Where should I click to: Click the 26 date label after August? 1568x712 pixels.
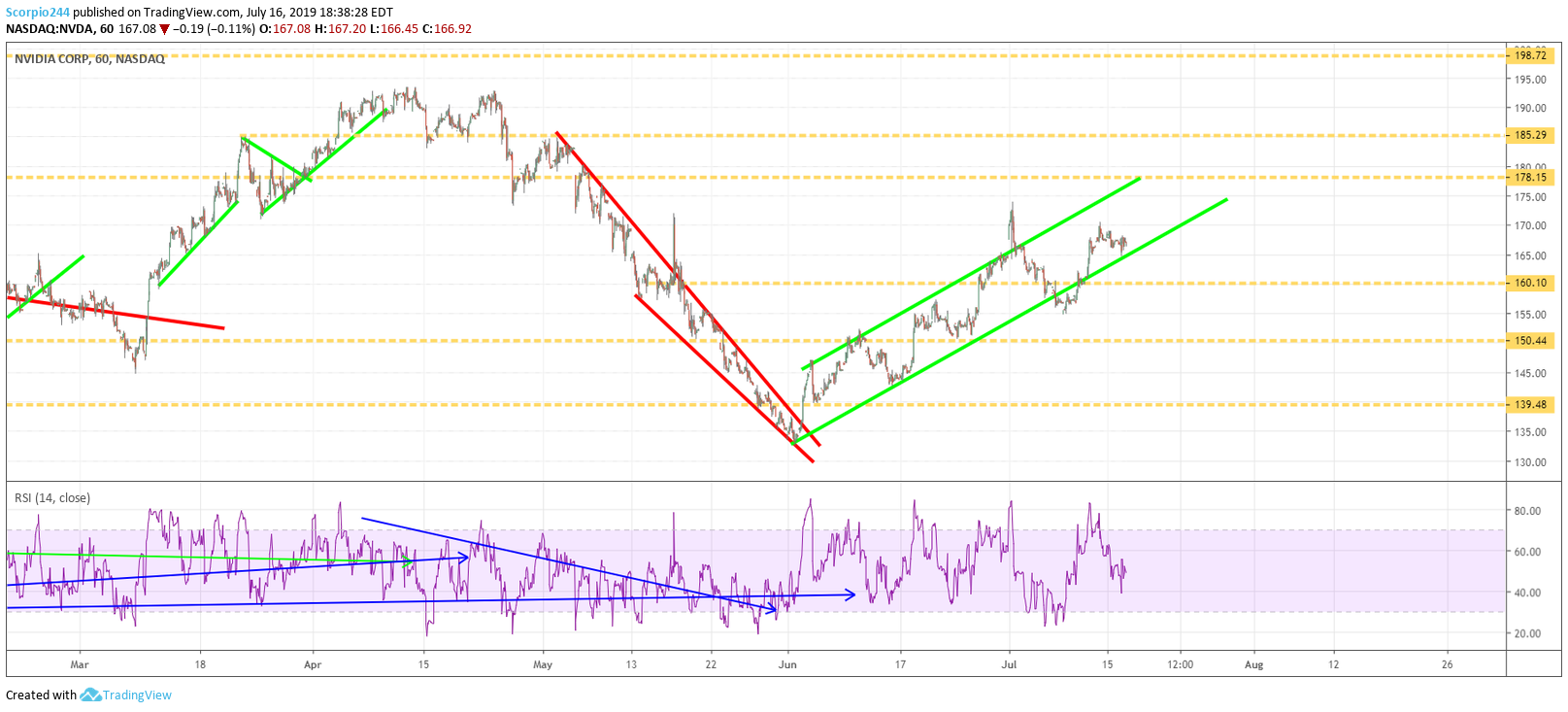click(1448, 664)
